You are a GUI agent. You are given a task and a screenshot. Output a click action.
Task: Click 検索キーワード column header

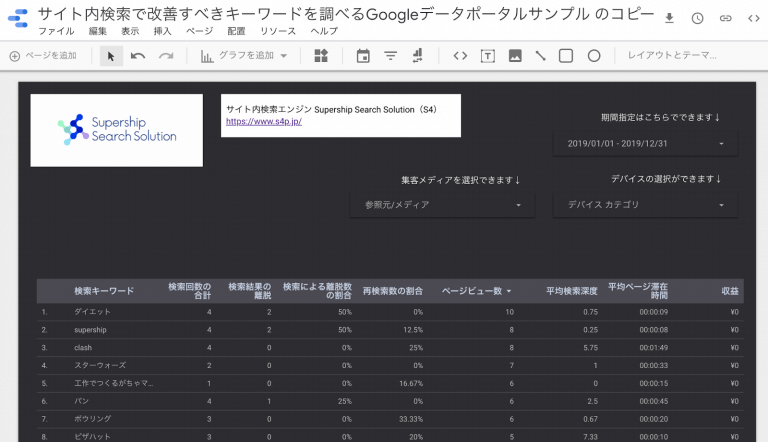tap(104, 291)
